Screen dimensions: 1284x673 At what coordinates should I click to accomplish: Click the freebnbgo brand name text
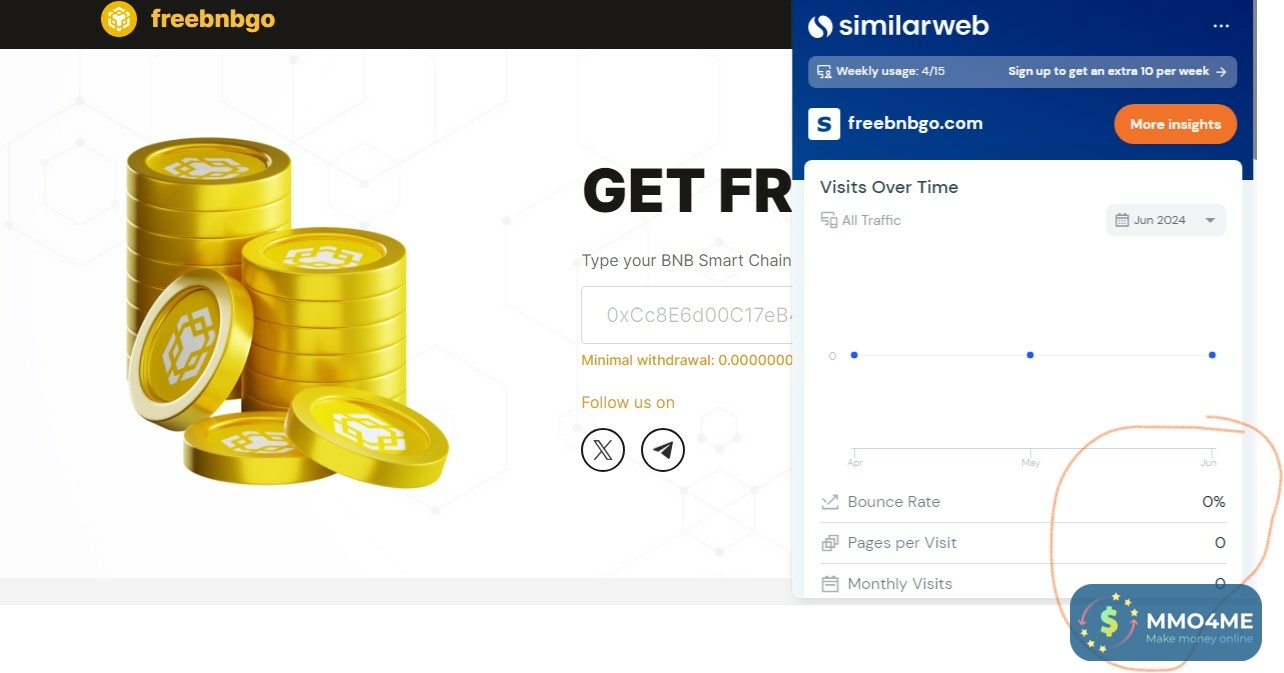212,19
